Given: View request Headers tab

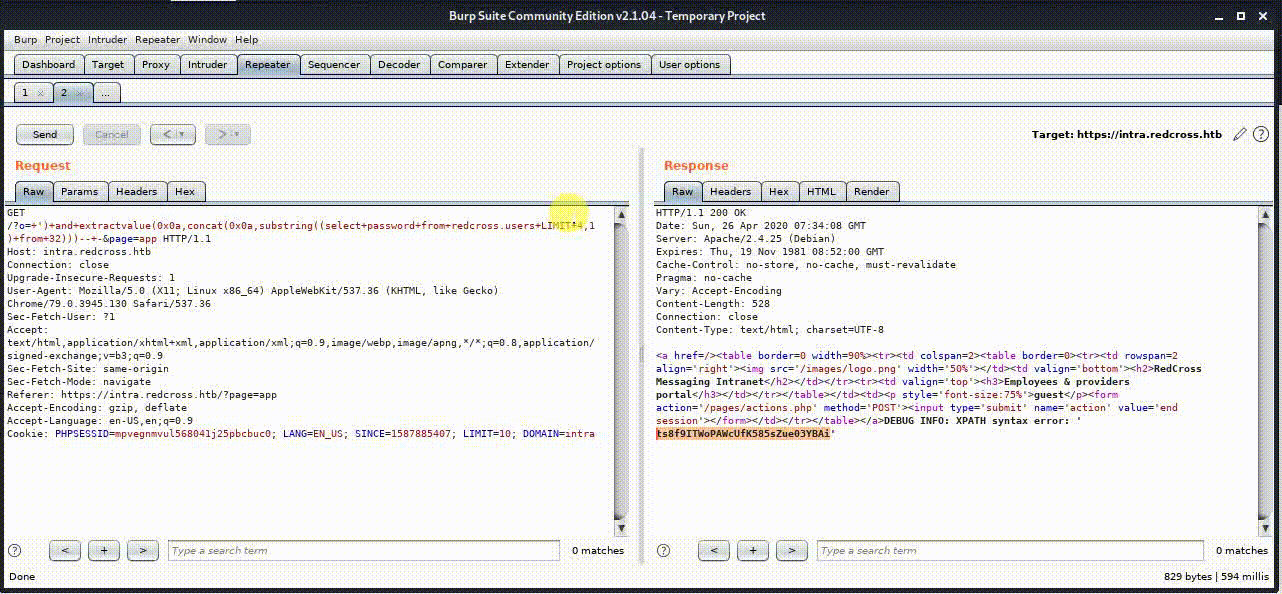Looking at the screenshot, I should (137, 191).
